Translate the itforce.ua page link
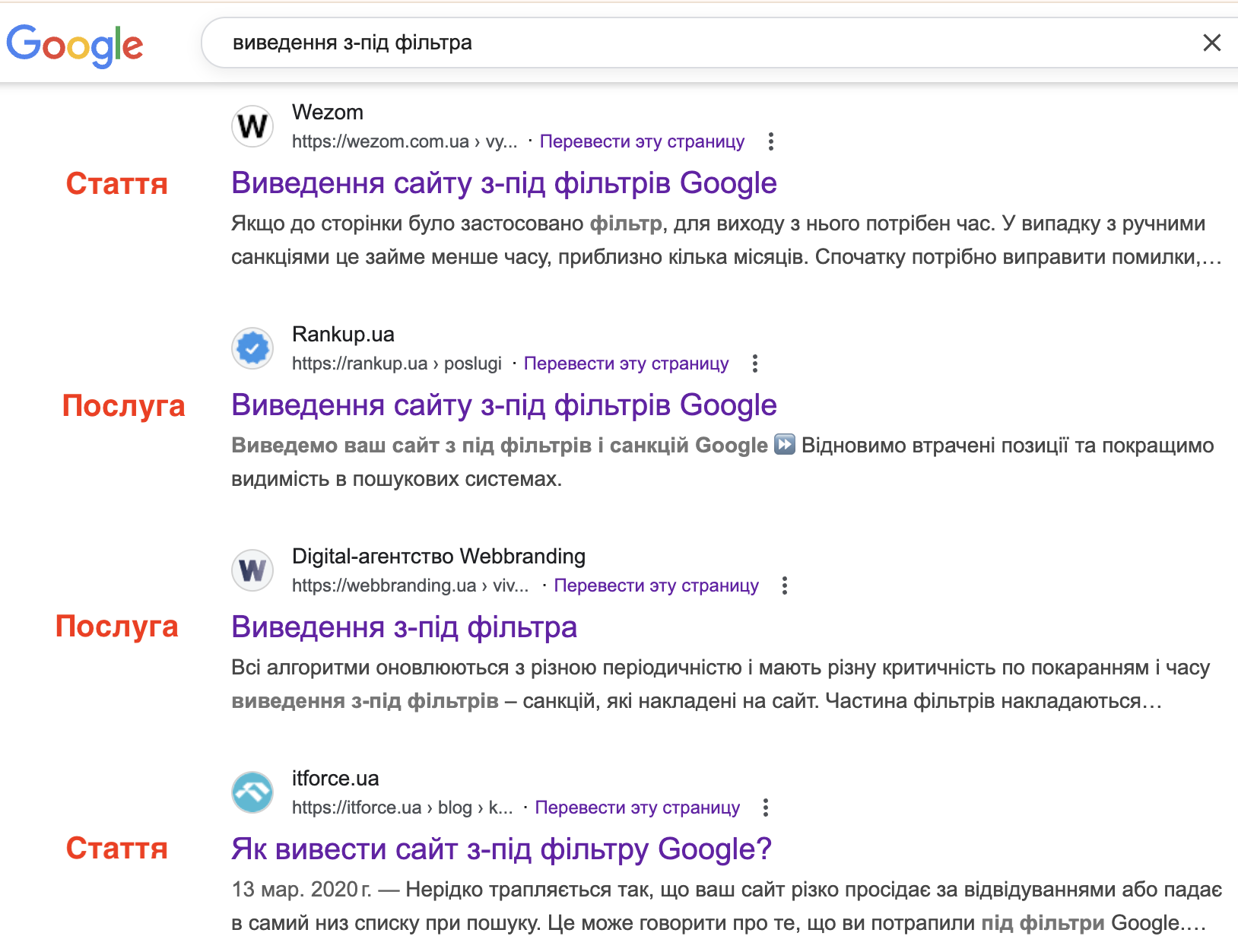1238x952 pixels. click(636, 808)
